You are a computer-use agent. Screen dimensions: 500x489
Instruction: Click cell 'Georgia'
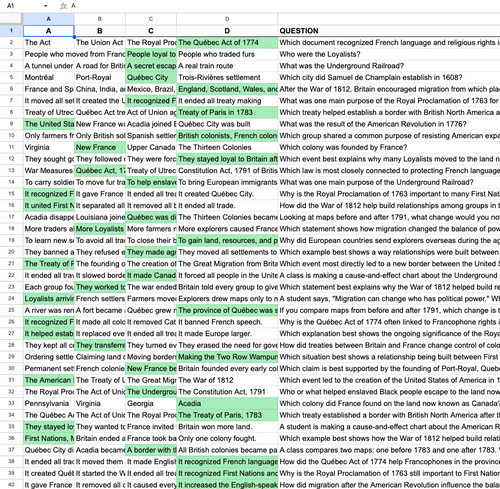tap(151, 403)
